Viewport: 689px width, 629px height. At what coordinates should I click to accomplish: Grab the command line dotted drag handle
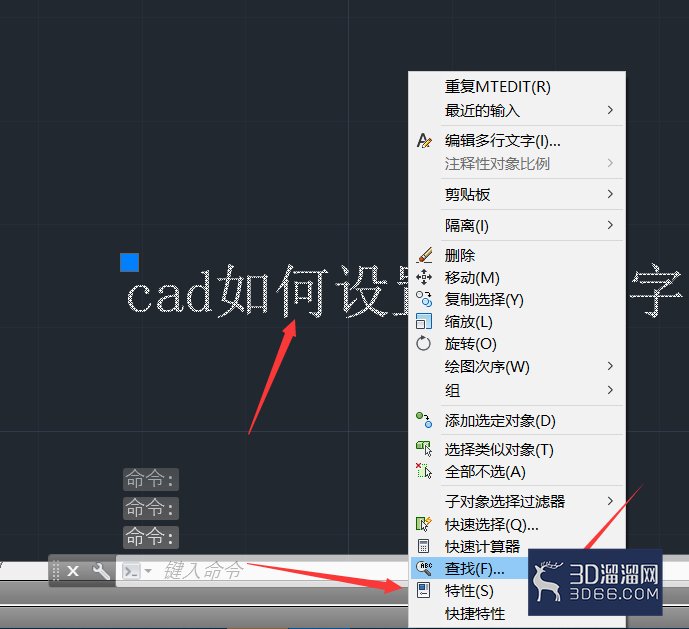click(x=56, y=571)
